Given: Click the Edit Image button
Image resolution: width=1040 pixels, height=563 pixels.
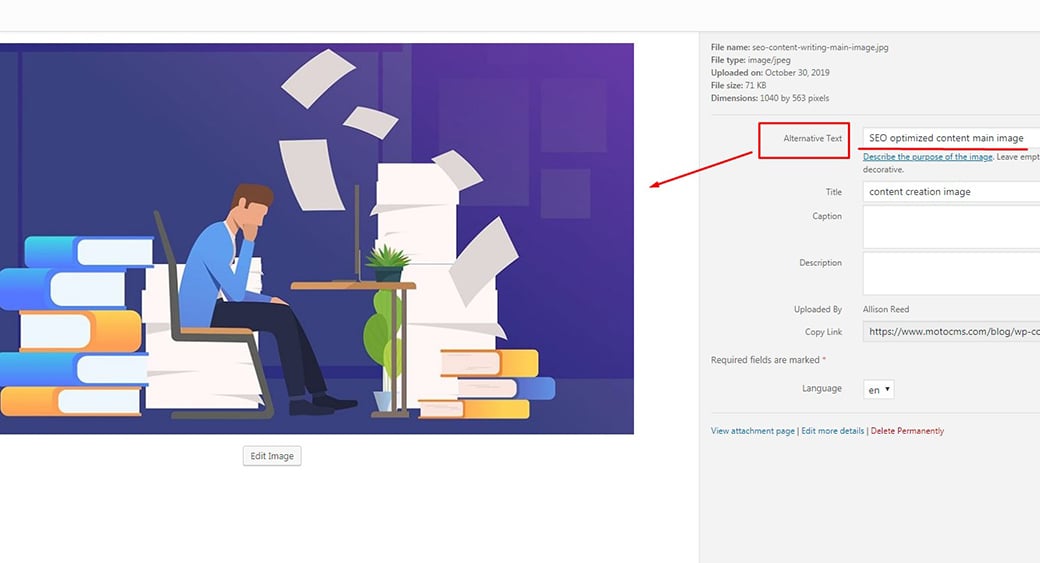Looking at the screenshot, I should click(x=271, y=456).
